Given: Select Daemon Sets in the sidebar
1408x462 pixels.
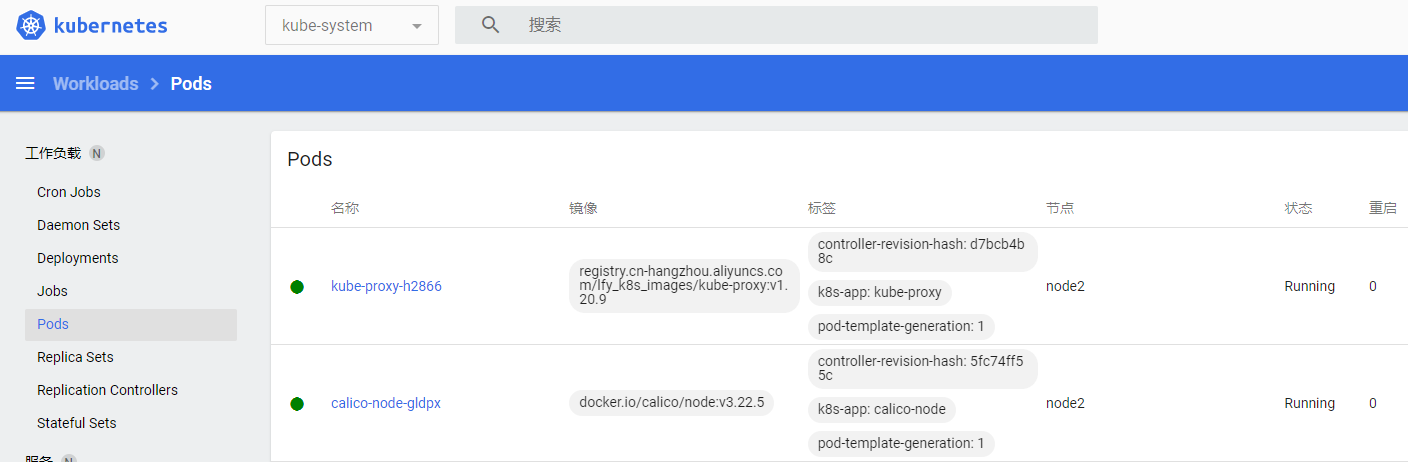Looking at the screenshot, I should click(78, 225).
